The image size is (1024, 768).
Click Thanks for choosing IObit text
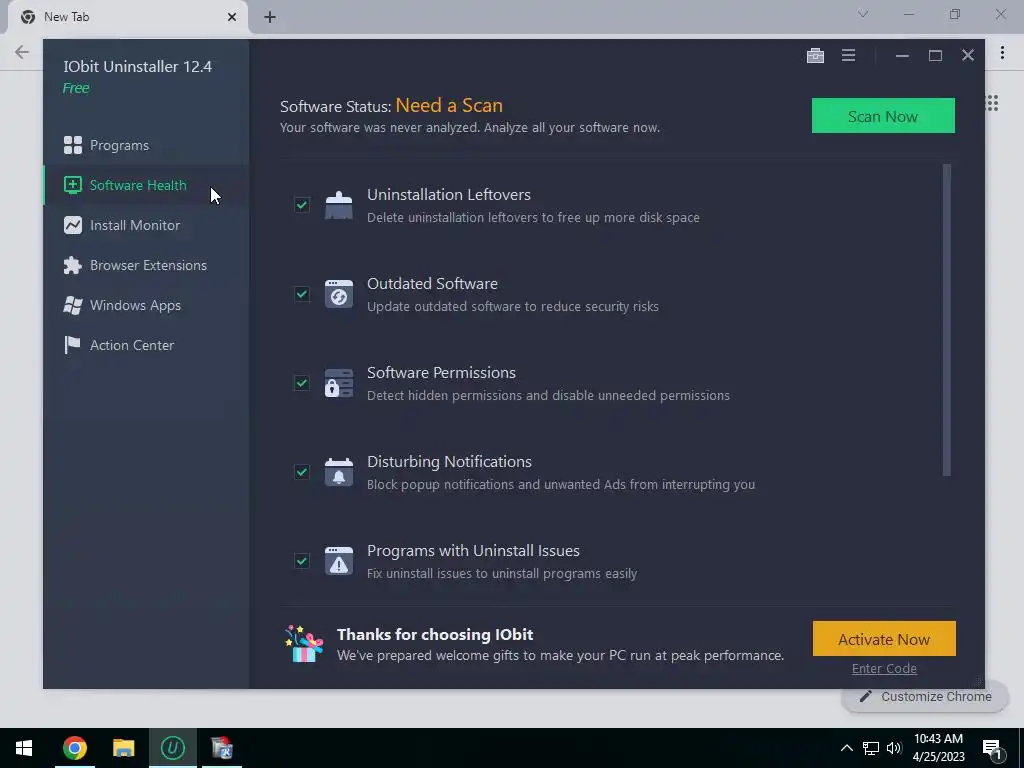point(435,634)
